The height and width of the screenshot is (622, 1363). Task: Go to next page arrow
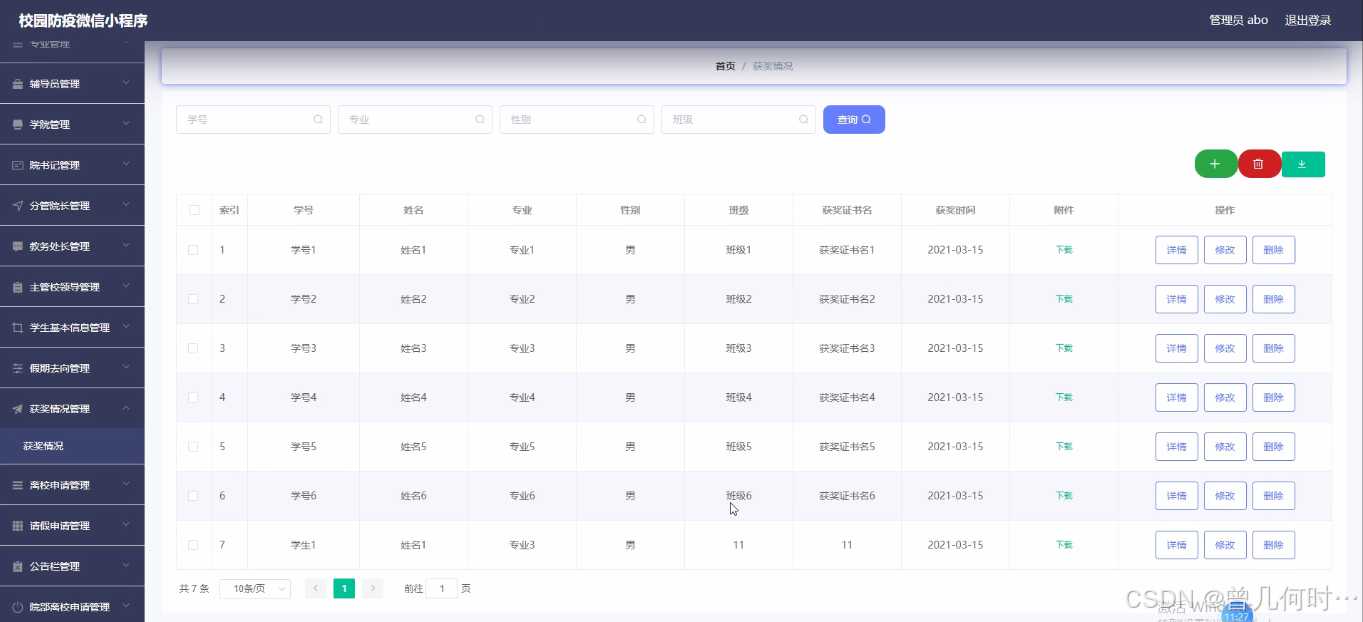coord(373,589)
